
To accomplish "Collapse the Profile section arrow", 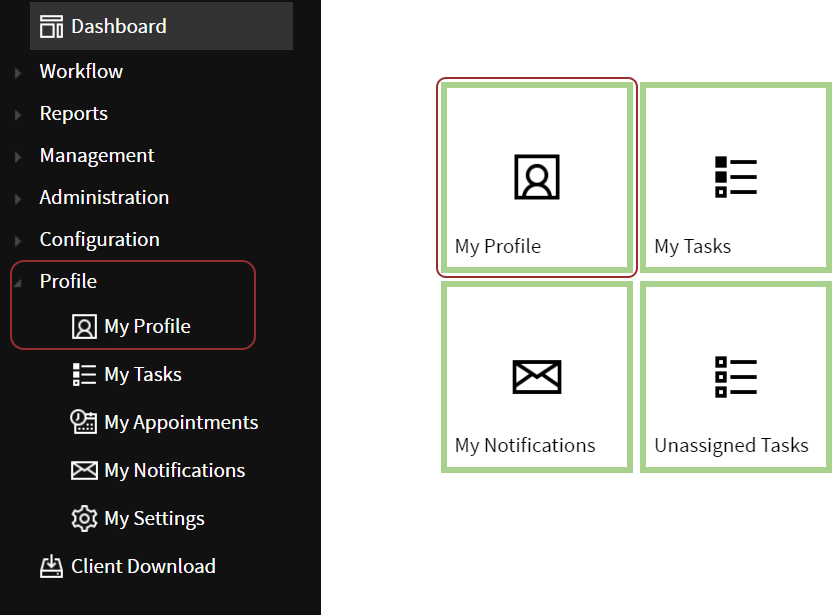I will (x=18, y=283).
